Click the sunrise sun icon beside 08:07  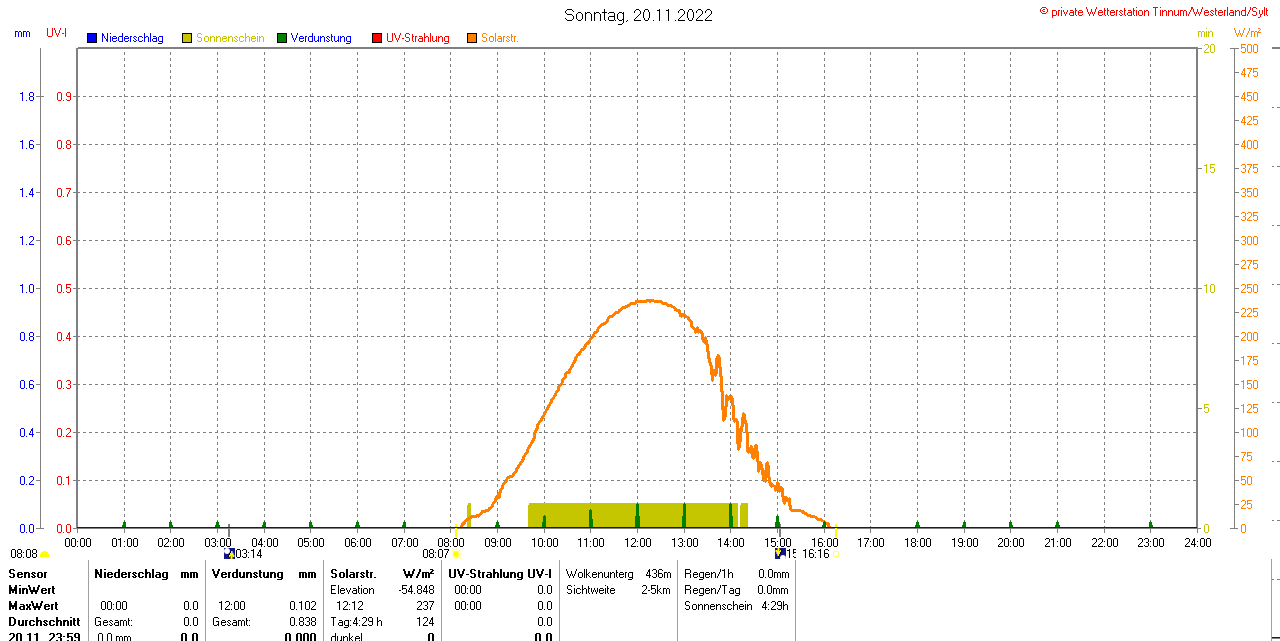click(x=457, y=554)
